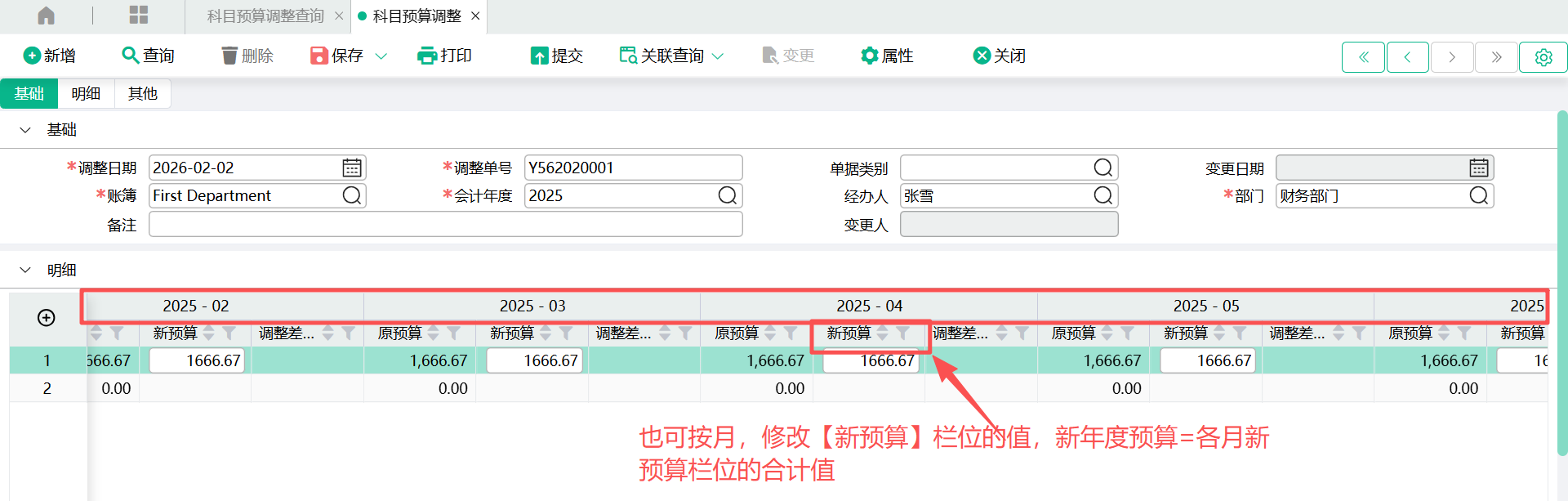This screenshot has height=501, width=1568.
Task: Switch to the 科目预算调整查询 tab
Action: point(265,16)
